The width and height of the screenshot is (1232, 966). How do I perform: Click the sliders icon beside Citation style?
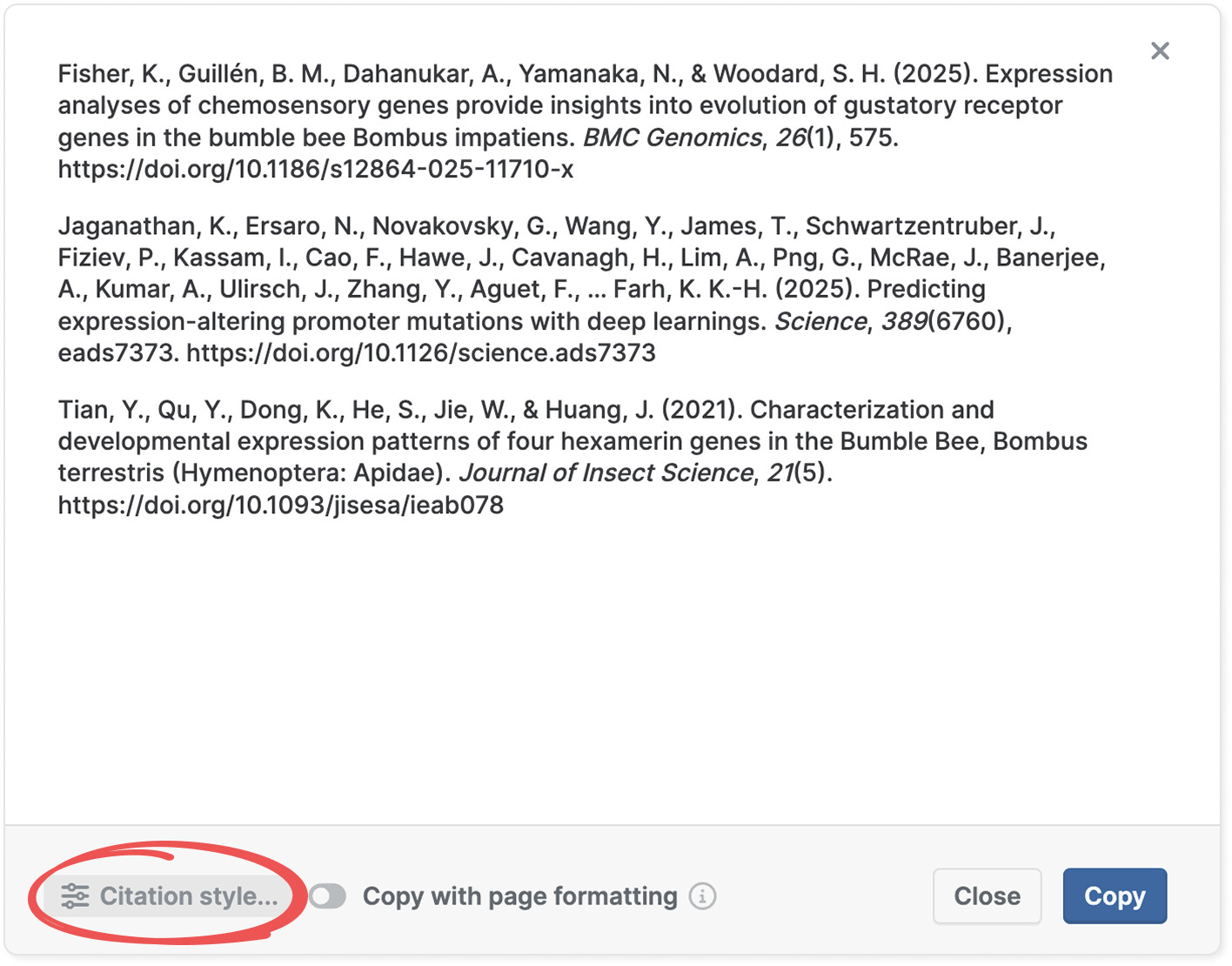coord(76,896)
